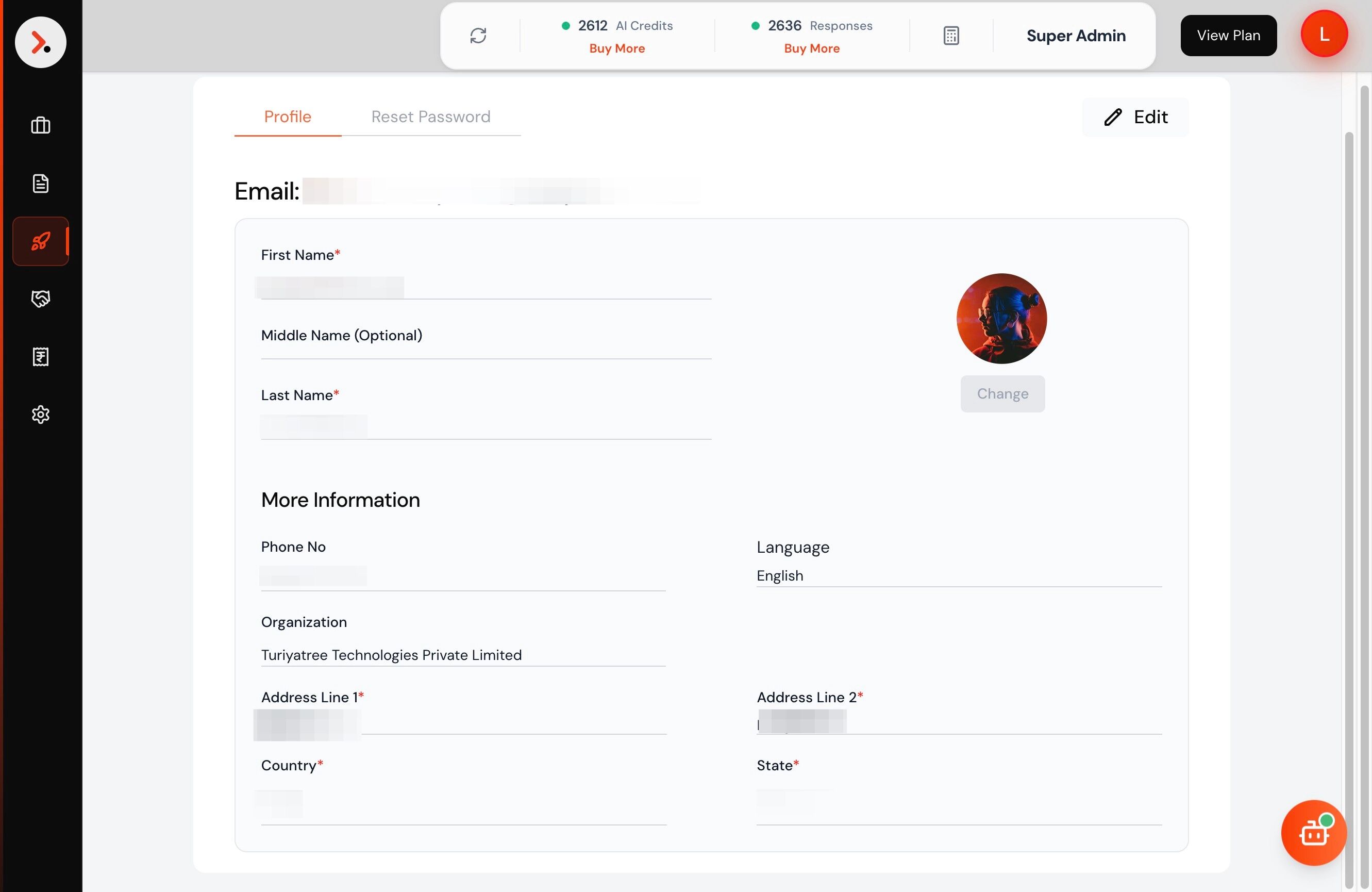Viewport: 1372px width, 892px height.
Task: Click the refresh credits icon
Action: pos(478,36)
